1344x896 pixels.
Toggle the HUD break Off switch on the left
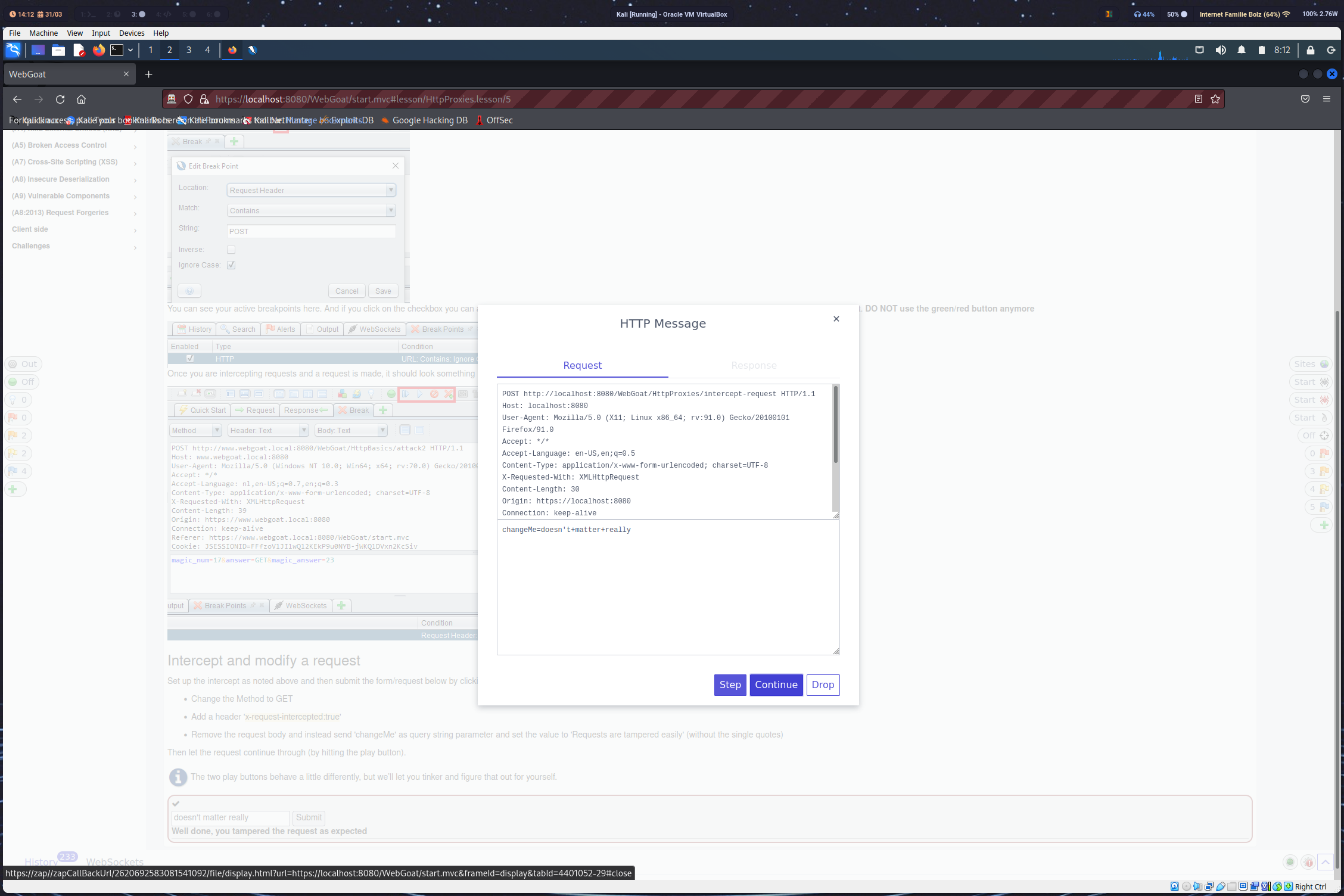[x=23, y=382]
